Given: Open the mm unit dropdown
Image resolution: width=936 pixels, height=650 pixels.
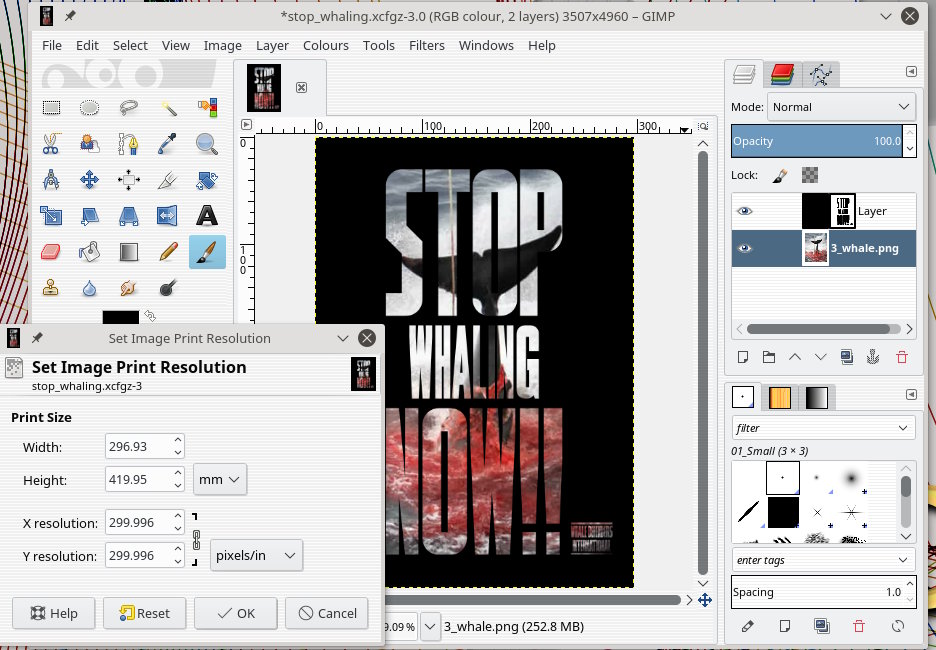Looking at the screenshot, I should pos(220,480).
